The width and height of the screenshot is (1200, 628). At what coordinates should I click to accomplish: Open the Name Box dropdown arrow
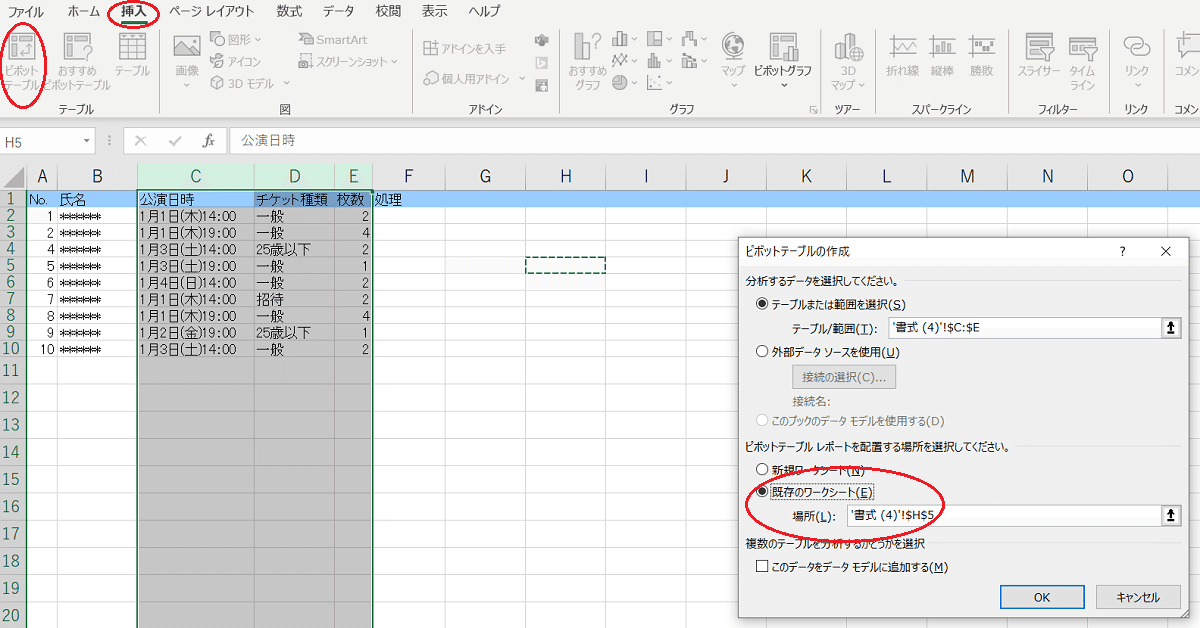click(x=88, y=142)
